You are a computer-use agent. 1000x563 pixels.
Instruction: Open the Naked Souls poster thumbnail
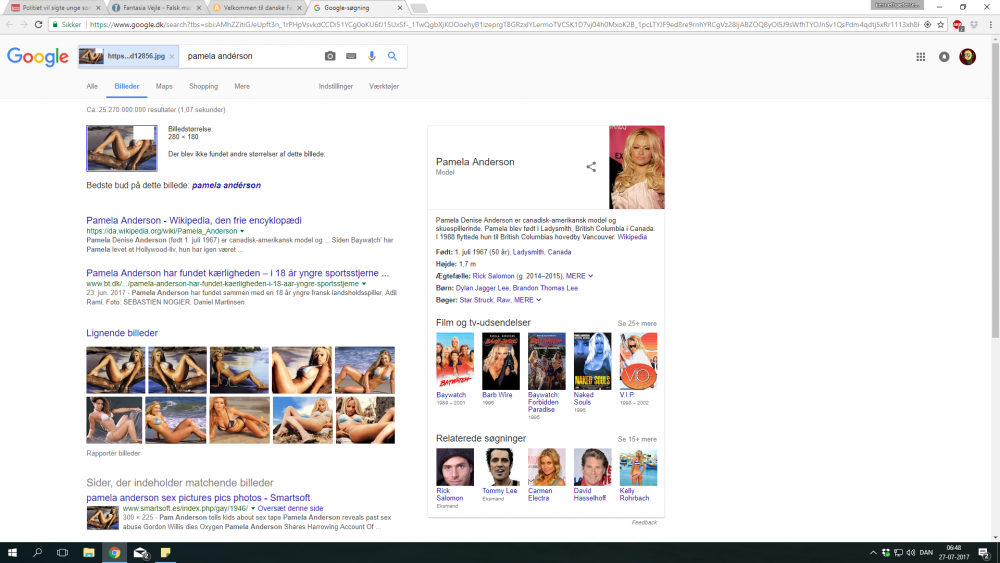(592, 361)
